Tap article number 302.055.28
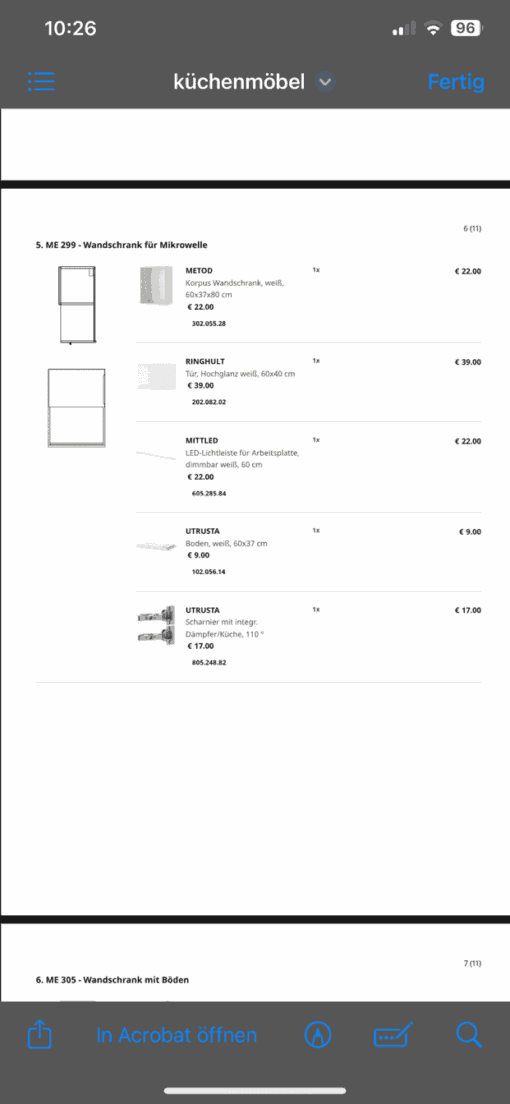The image size is (510, 1104). click(x=209, y=324)
